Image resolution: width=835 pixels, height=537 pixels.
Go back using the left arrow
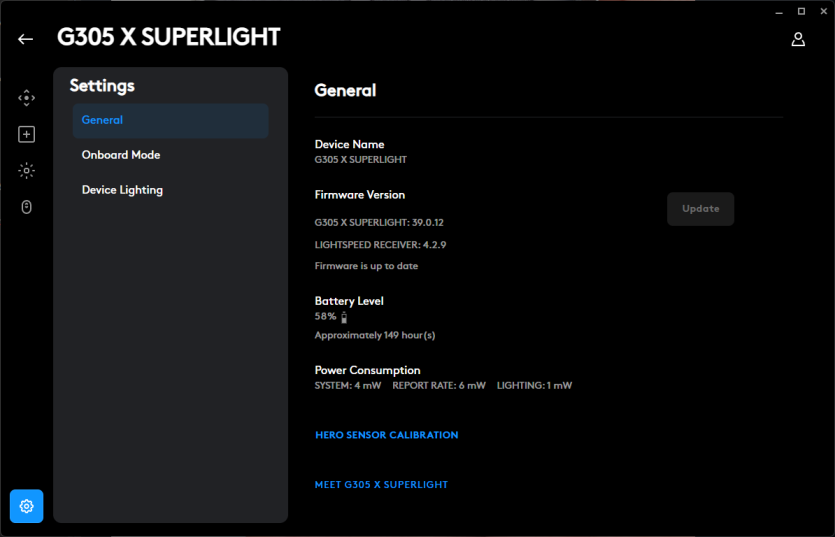click(x=26, y=39)
